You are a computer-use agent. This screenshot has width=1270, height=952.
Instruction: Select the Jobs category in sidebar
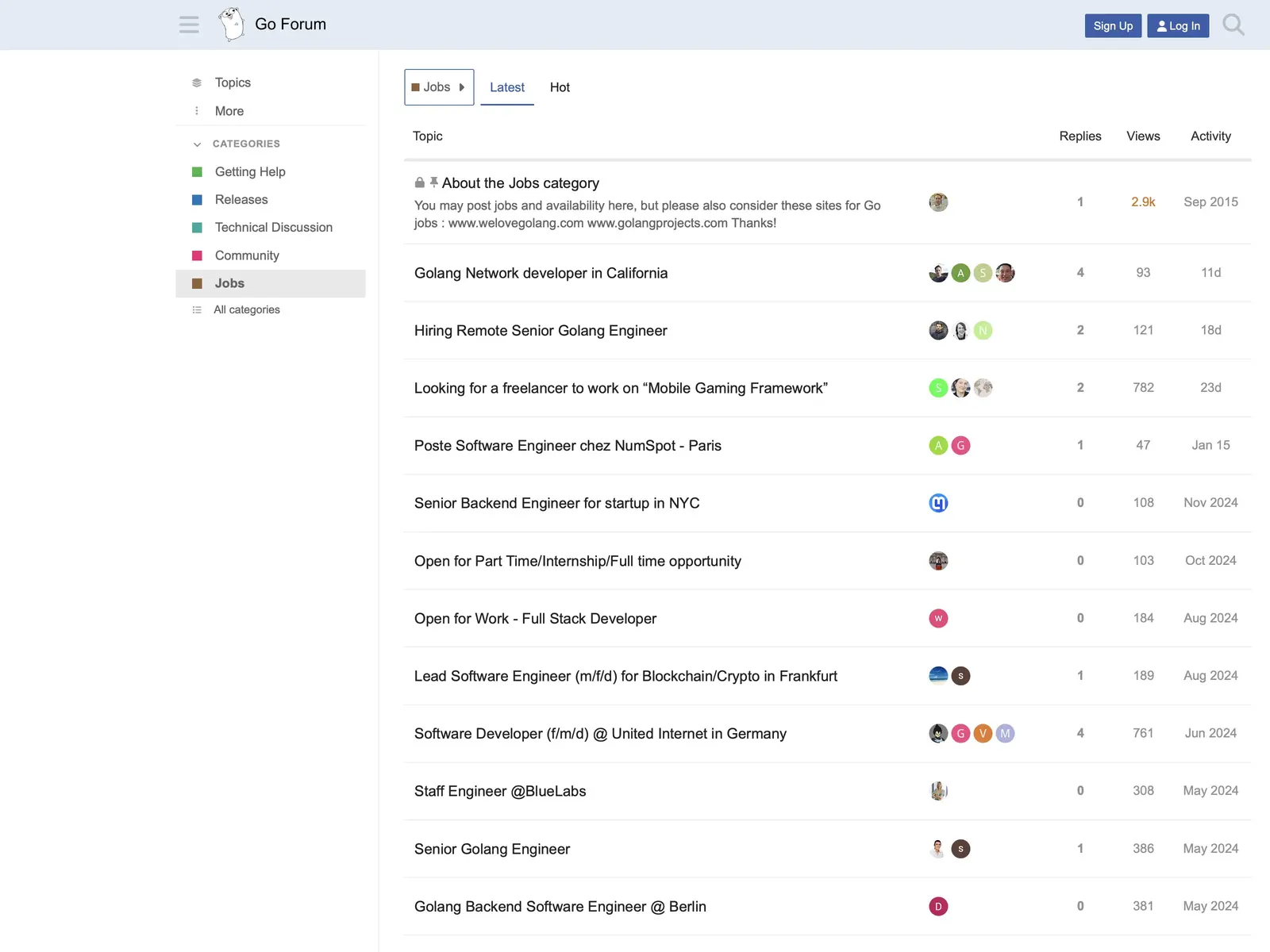271,283
